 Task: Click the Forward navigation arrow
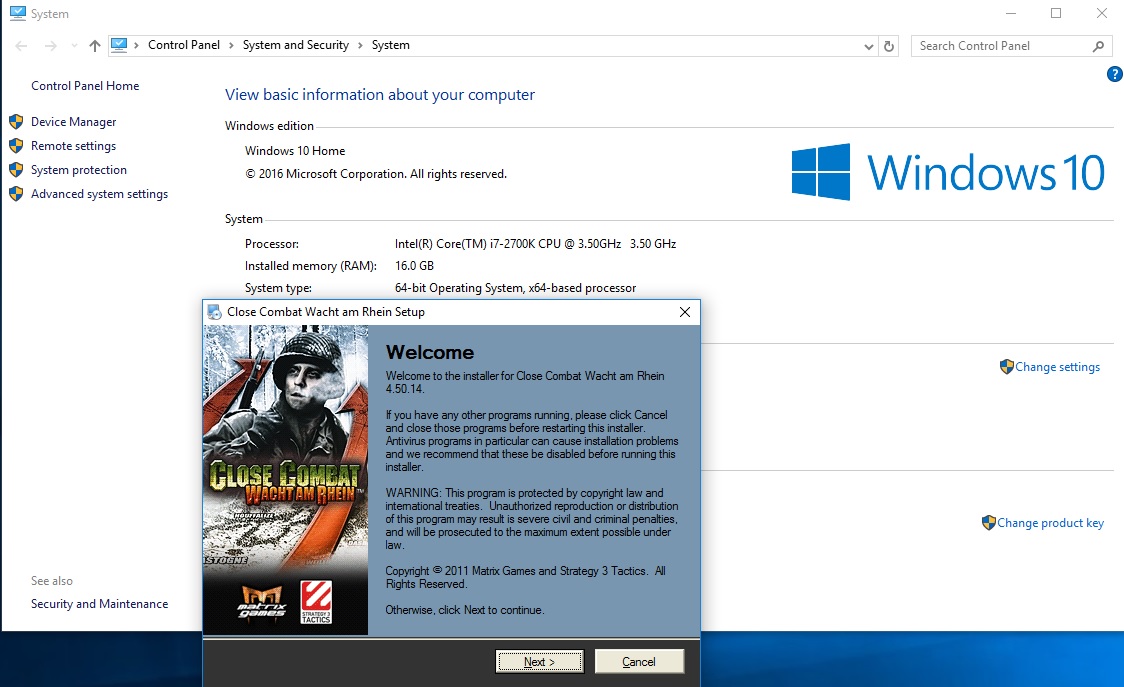[50, 46]
